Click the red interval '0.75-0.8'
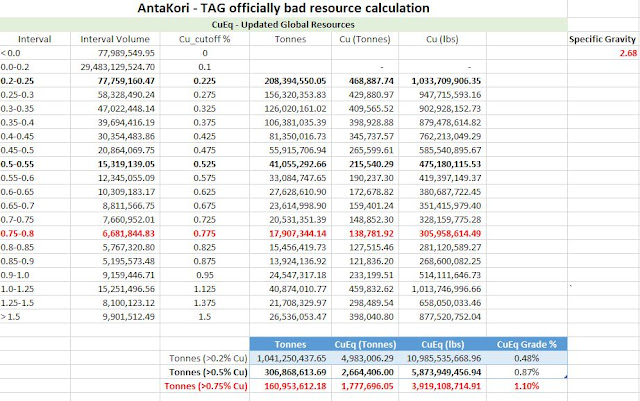640x401 pixels. tap(17, 234)
